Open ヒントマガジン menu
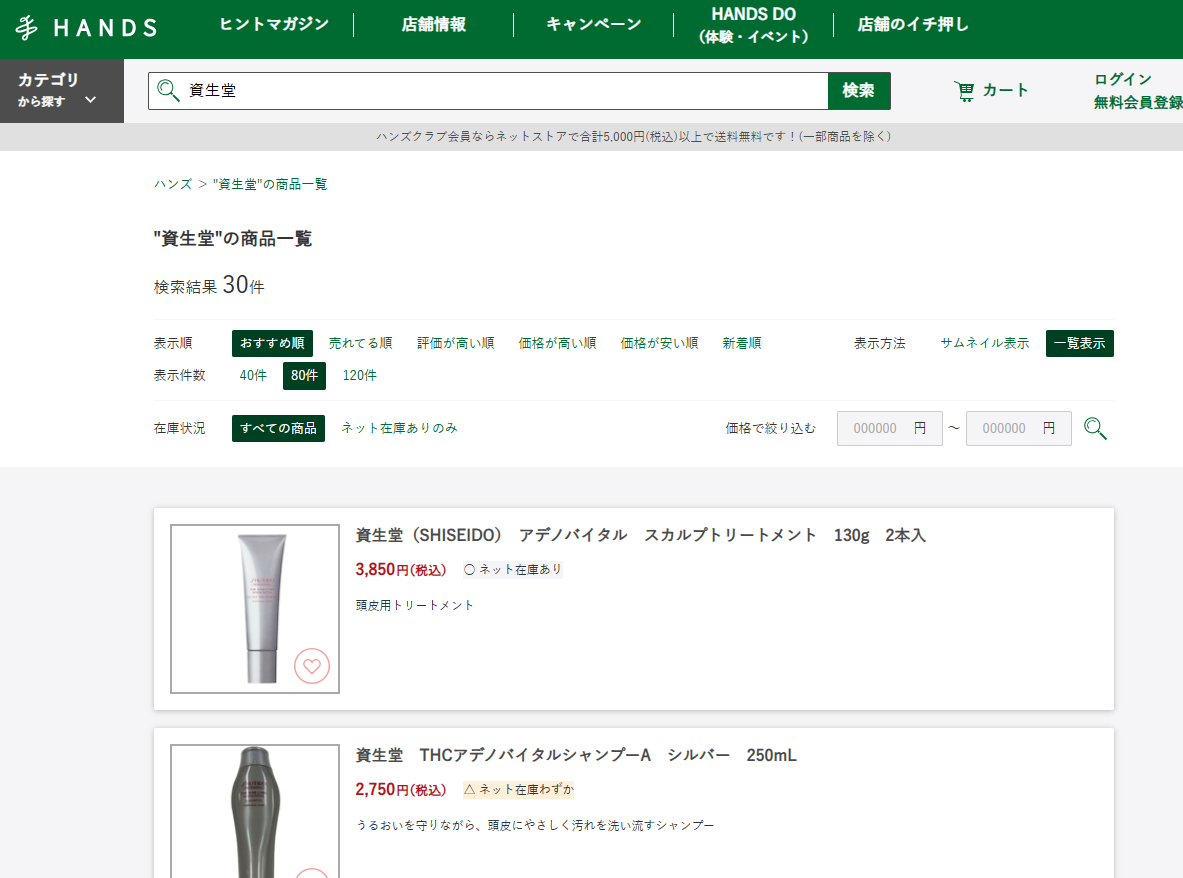Viewport: 1183px width, 878px height. (x=274, y=24)
